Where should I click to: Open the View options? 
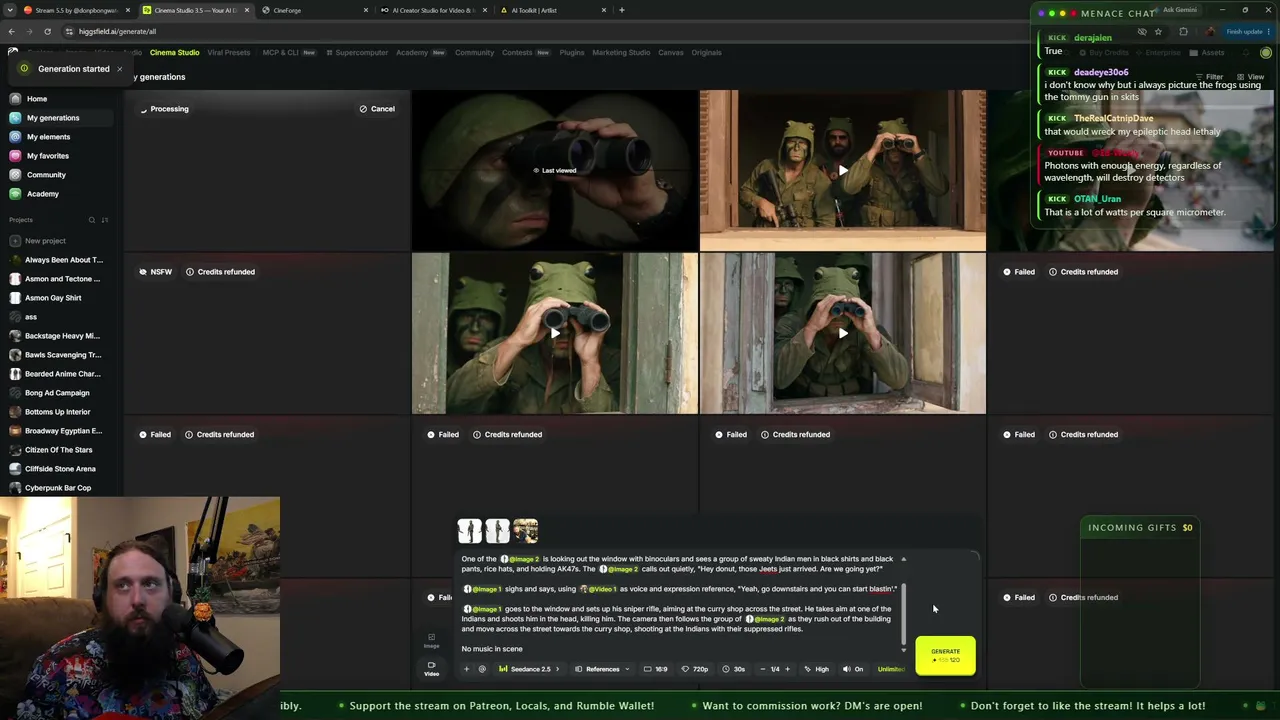tap(1250, 77)
